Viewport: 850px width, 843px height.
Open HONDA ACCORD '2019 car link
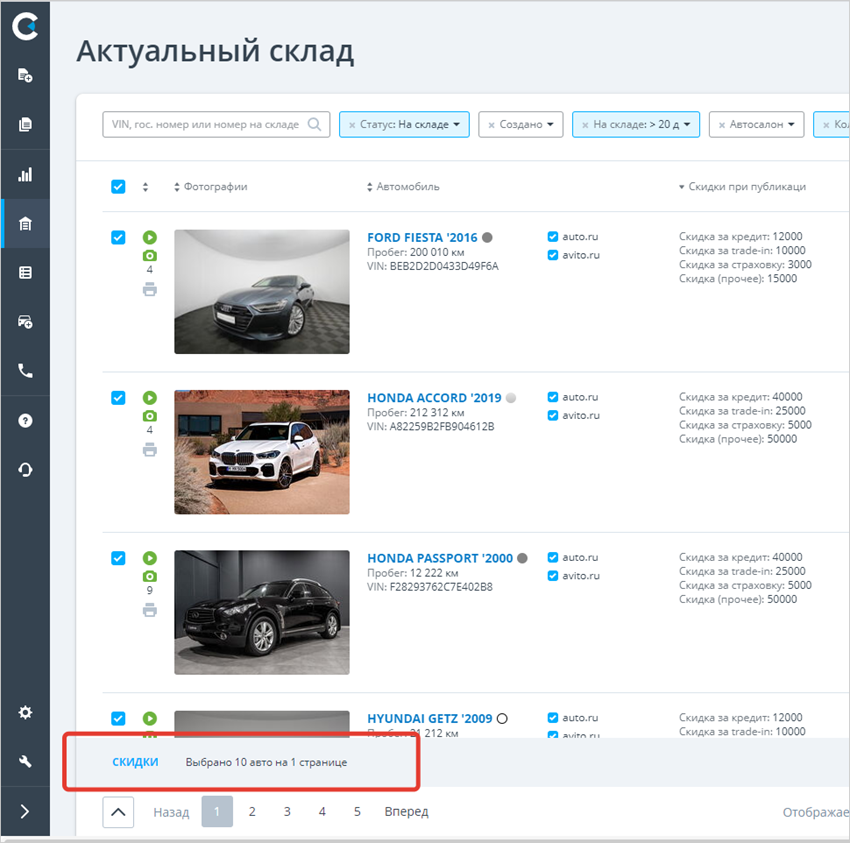pyautogui.click(x=434, y=398)
